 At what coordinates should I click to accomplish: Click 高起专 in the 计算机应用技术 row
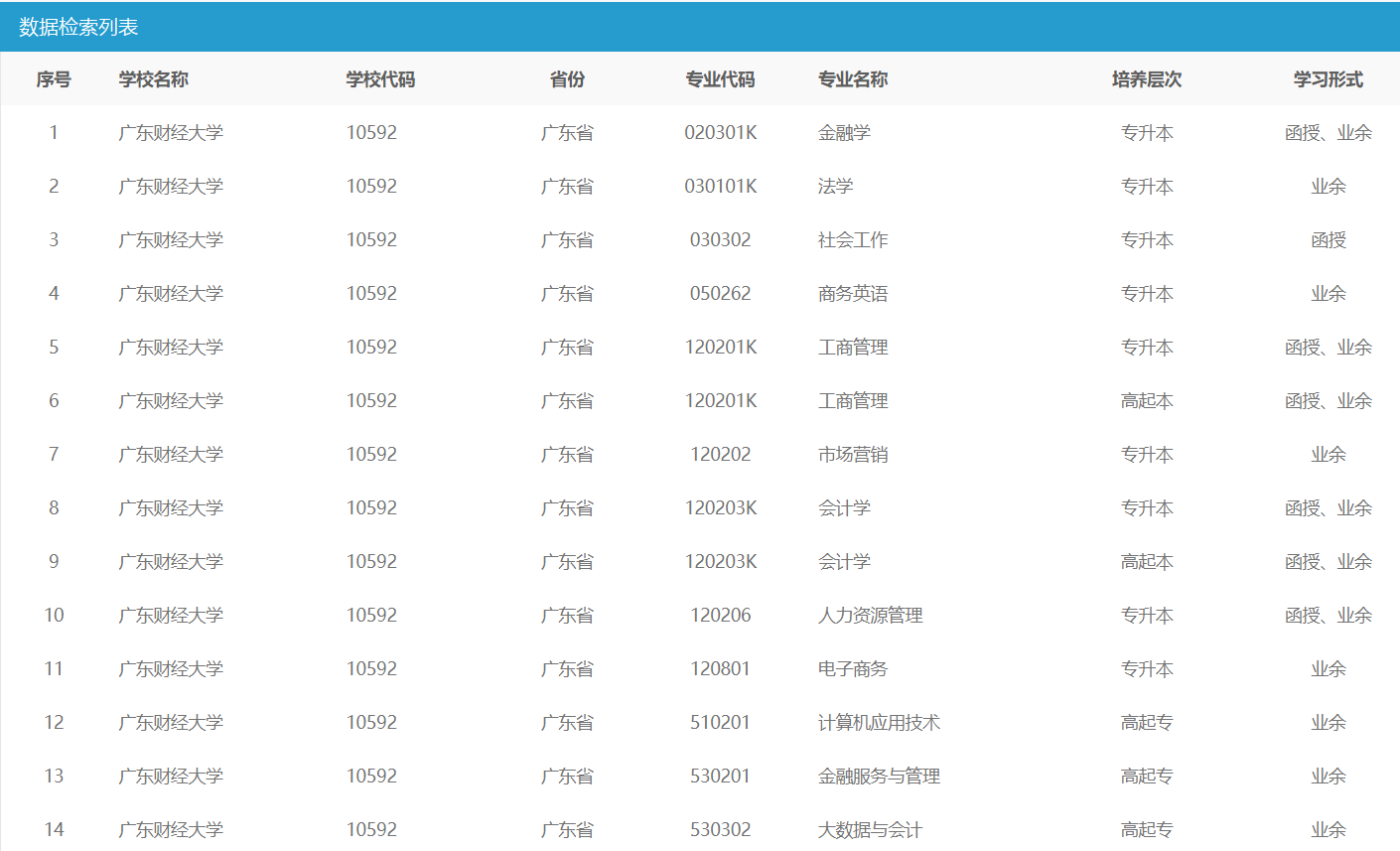(1147, 723)
